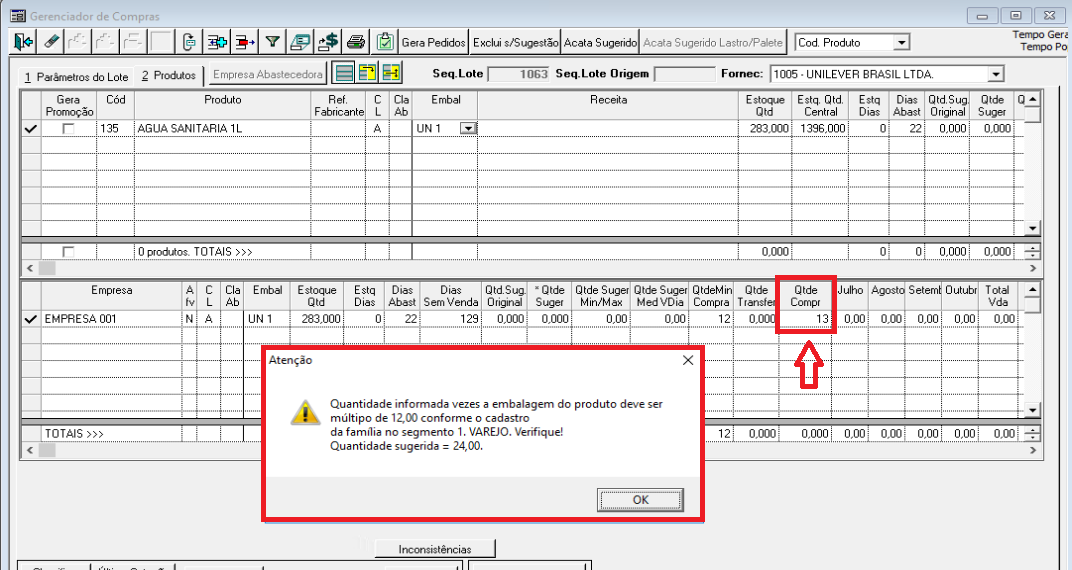
Task: Click row selector checkmark for product 135
Action: pyautogui.click(x=31, y=128)
